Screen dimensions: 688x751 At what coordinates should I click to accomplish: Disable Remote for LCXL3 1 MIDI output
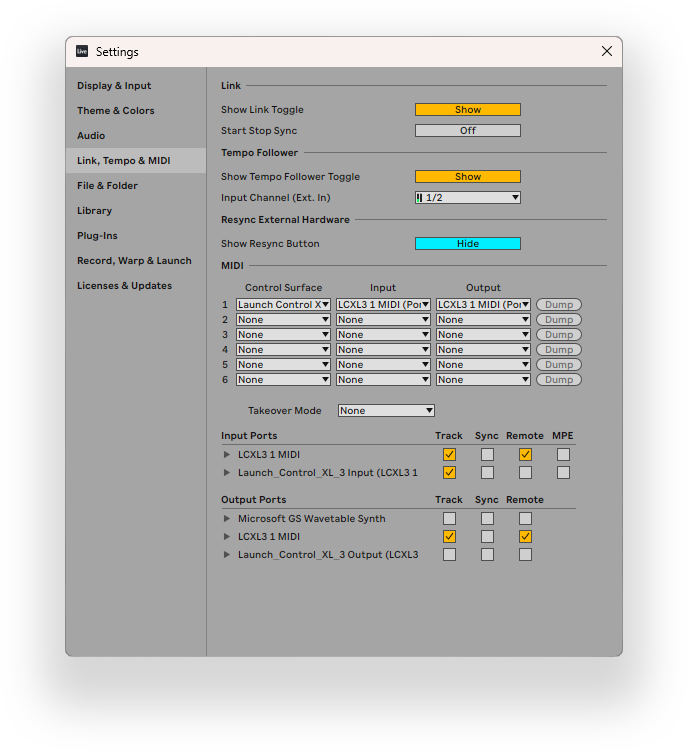(525, 537)
